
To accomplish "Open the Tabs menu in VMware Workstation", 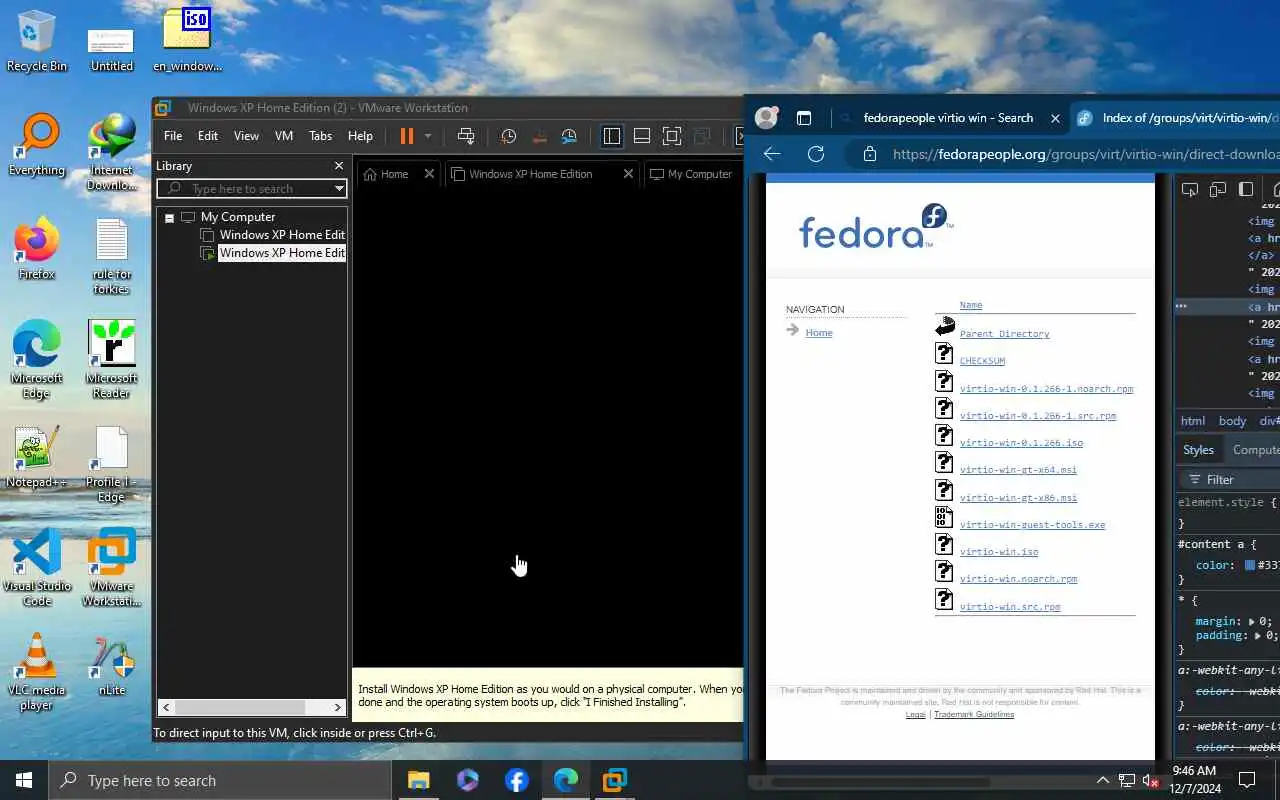I will click(321, 136).
